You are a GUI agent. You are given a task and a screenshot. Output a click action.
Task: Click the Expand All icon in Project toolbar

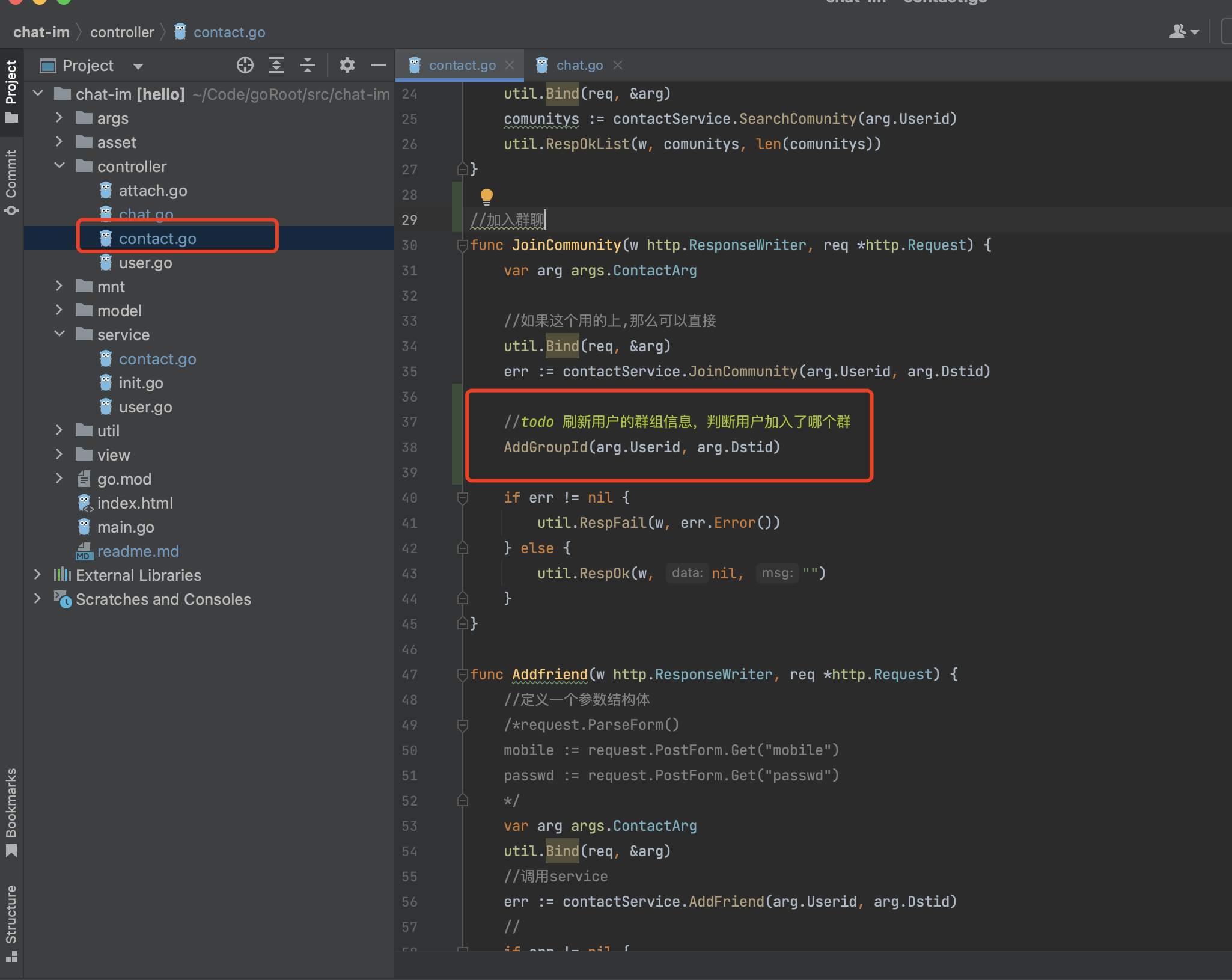[x=276, y=65]
